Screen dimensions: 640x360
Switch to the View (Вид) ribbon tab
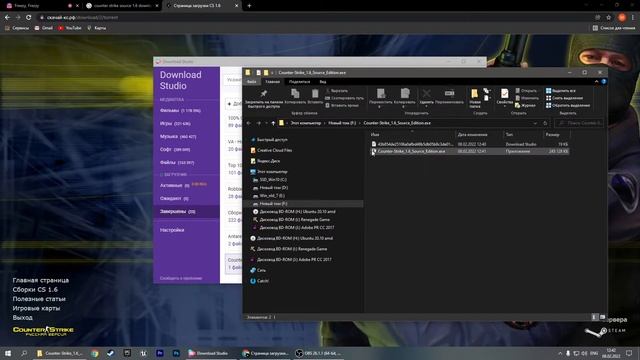coord(323,82)
